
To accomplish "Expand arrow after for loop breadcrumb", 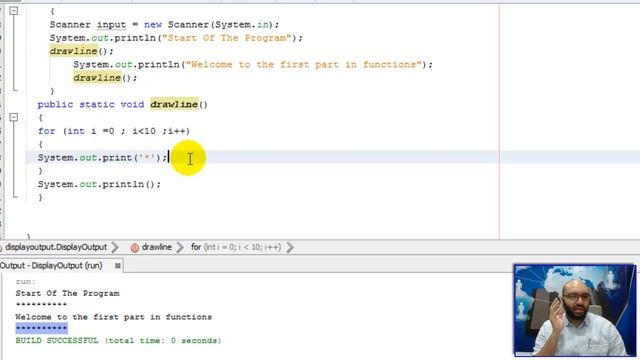I will [x=290, y=247].
